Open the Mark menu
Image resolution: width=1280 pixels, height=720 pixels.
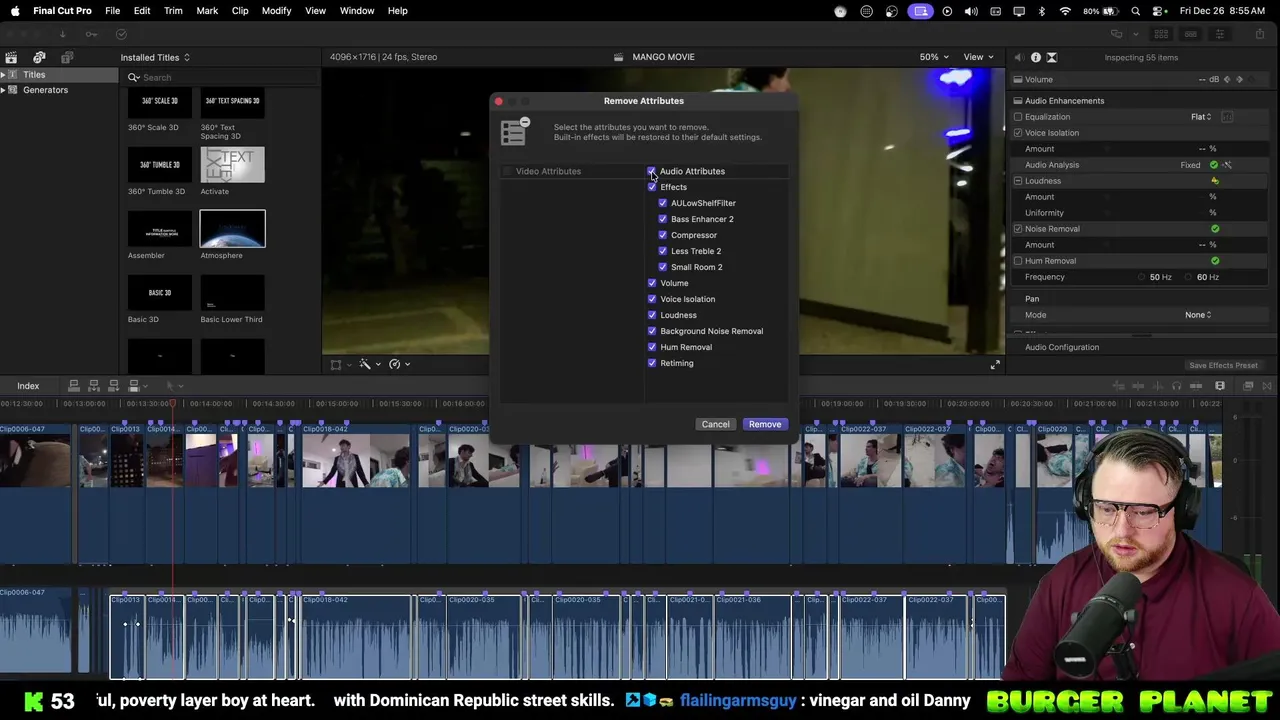point(207,11)
